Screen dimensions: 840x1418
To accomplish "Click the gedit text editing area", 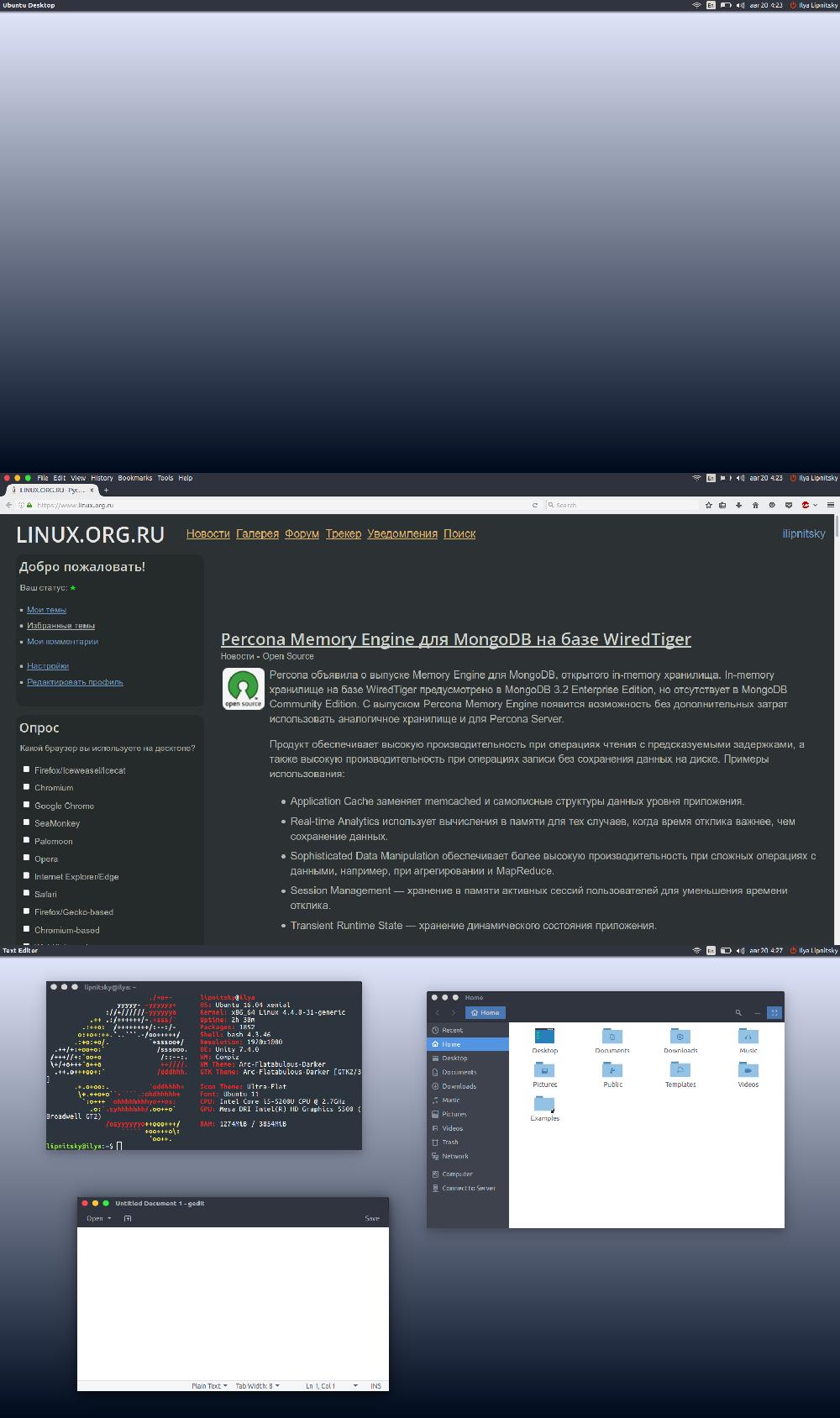I will [233, 1303].
